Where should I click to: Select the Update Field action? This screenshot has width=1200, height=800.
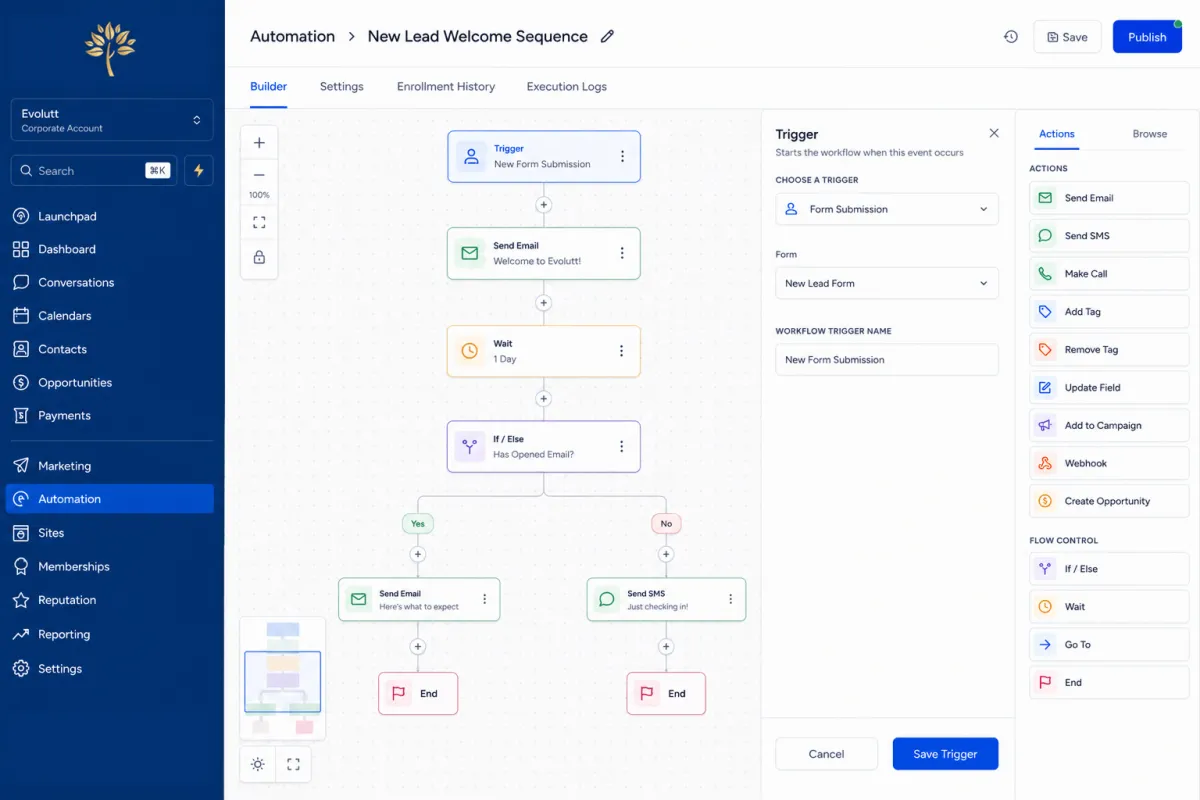click(x=1109, y=388)
